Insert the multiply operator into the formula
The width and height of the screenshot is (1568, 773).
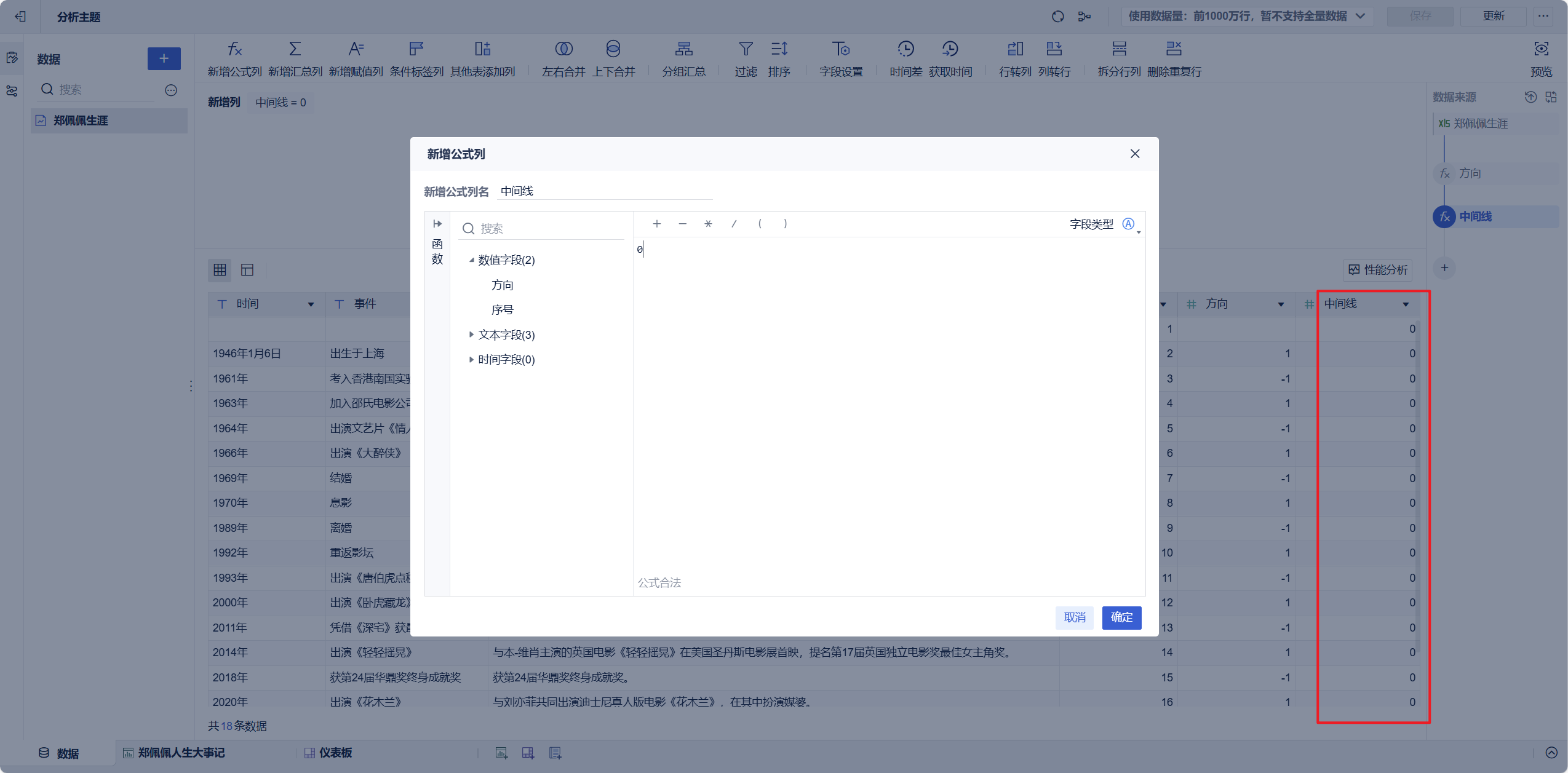[708, 224]
